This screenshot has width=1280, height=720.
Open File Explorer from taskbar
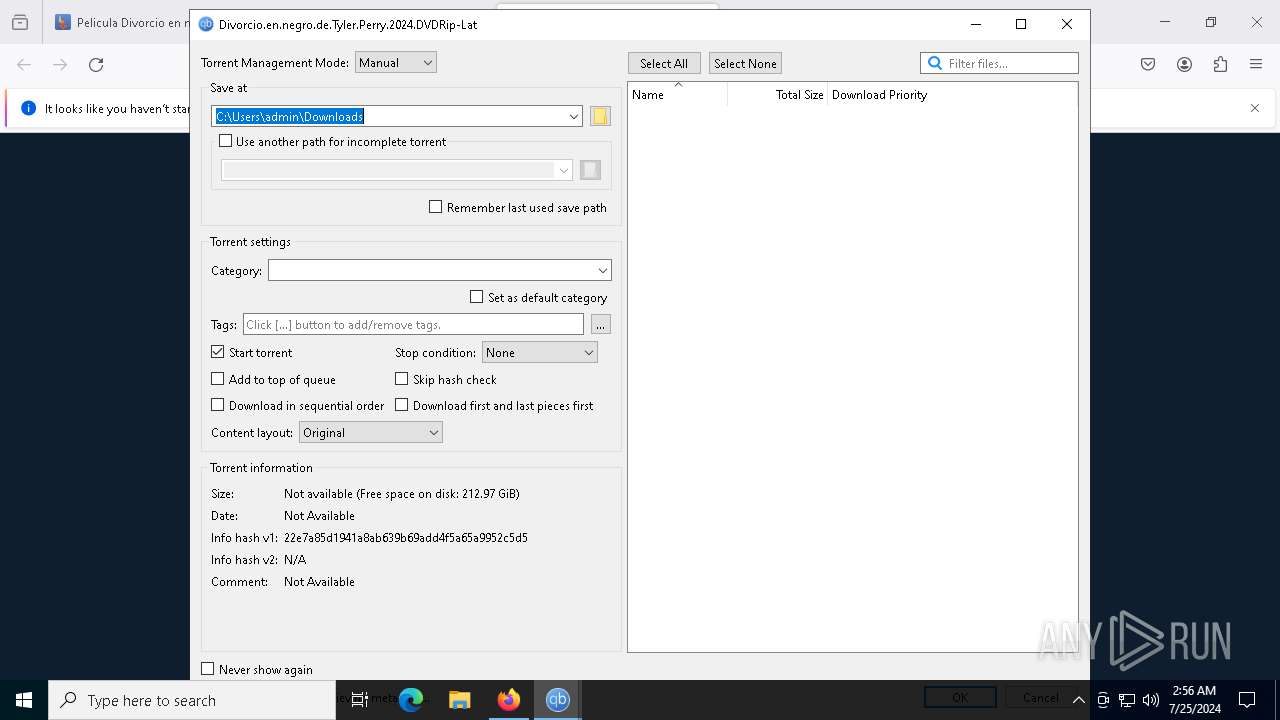[460, 700]
